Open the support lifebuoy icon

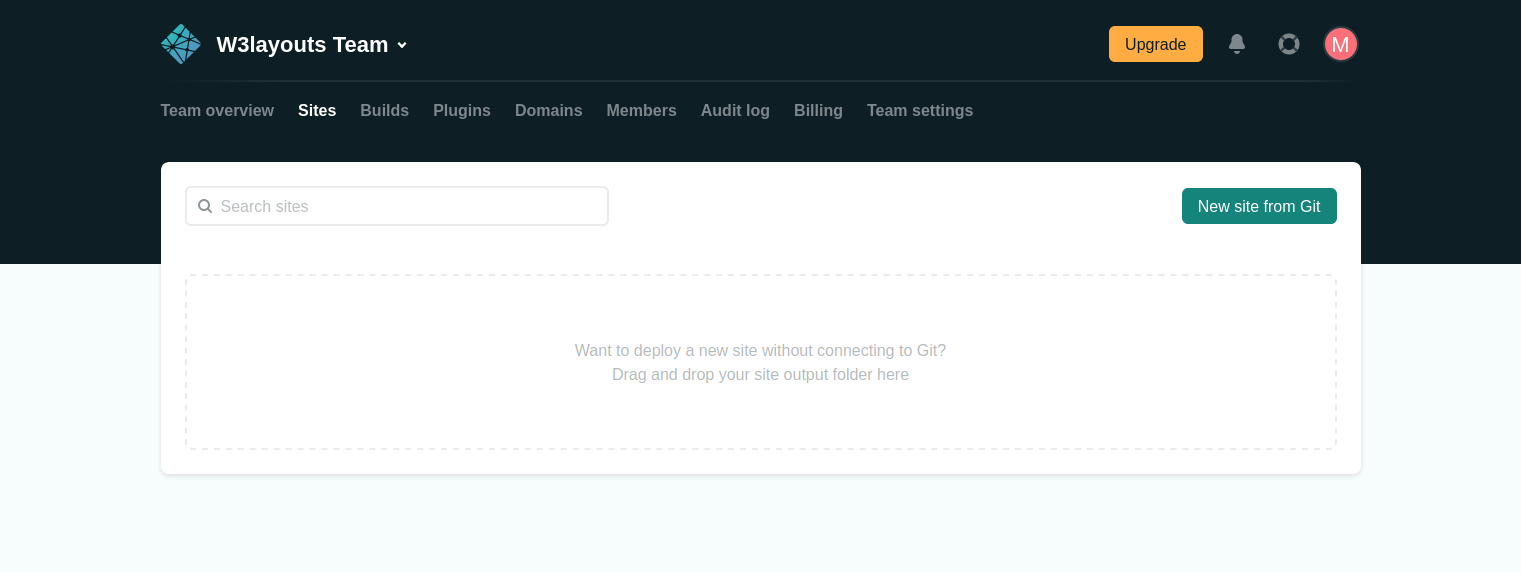coord(1289,44)
